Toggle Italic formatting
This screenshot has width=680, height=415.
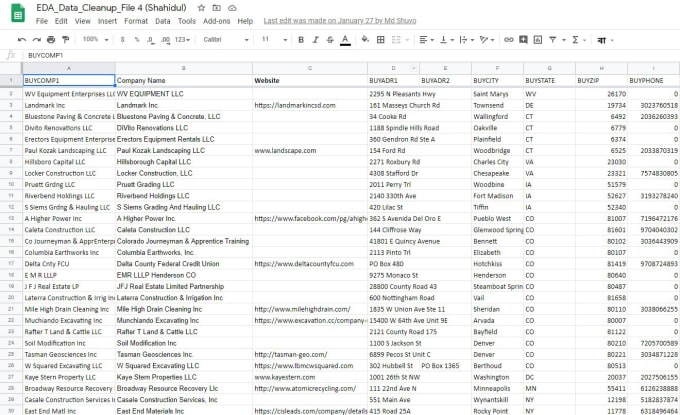click(x=315, y=39)
